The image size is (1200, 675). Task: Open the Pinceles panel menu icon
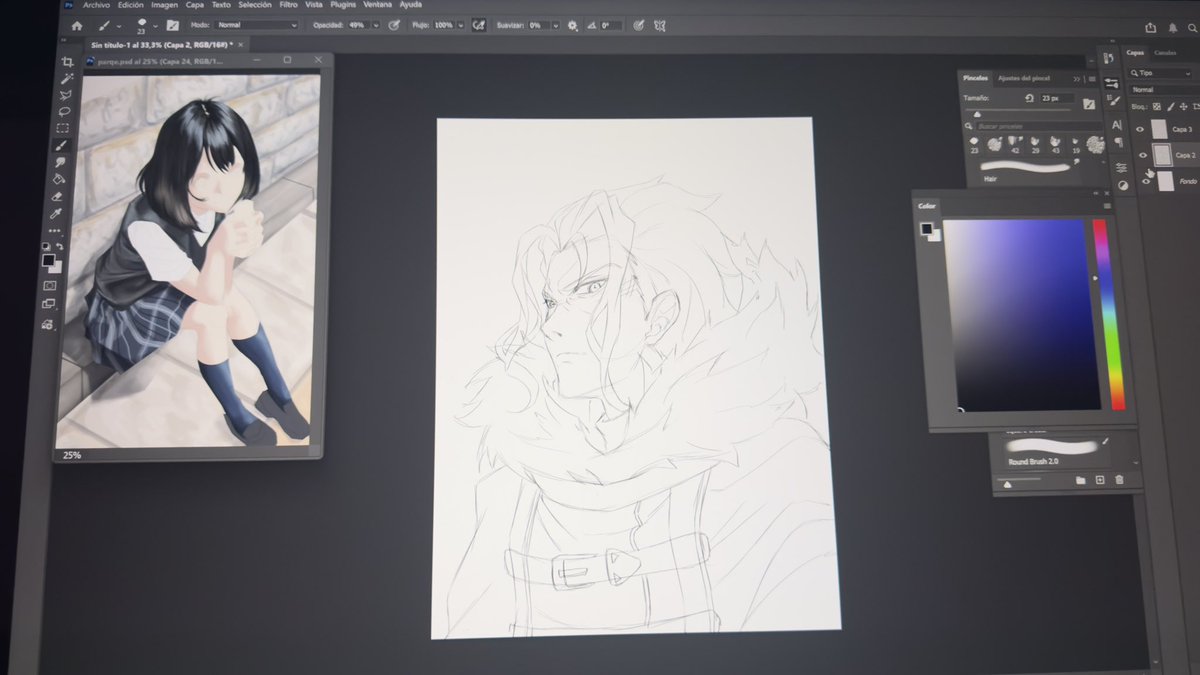(1091, 78)
